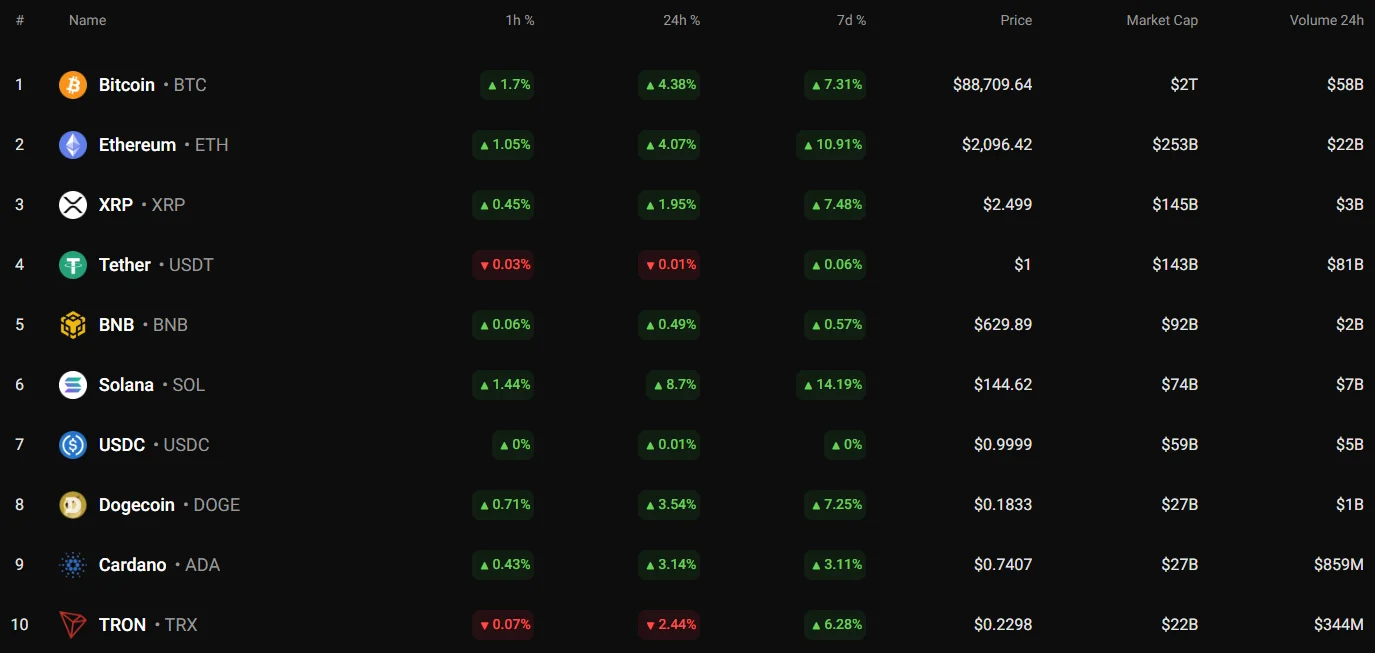The width and height of the screenshot is (1375, 653).
Task: Click the Solana logo icon
Action: [73, 385]
